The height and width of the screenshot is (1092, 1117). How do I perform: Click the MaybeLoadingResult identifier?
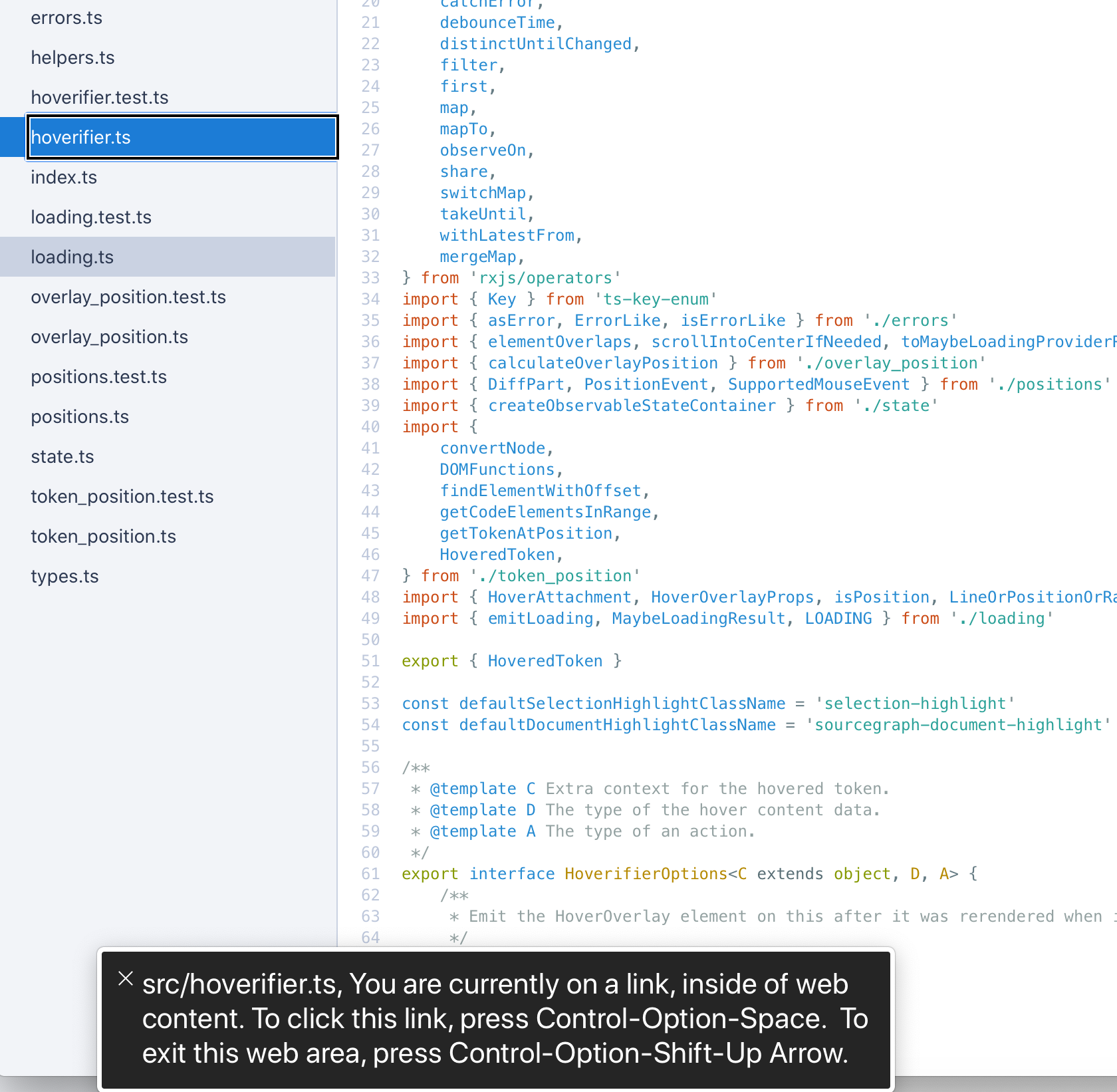click(699, 618)
